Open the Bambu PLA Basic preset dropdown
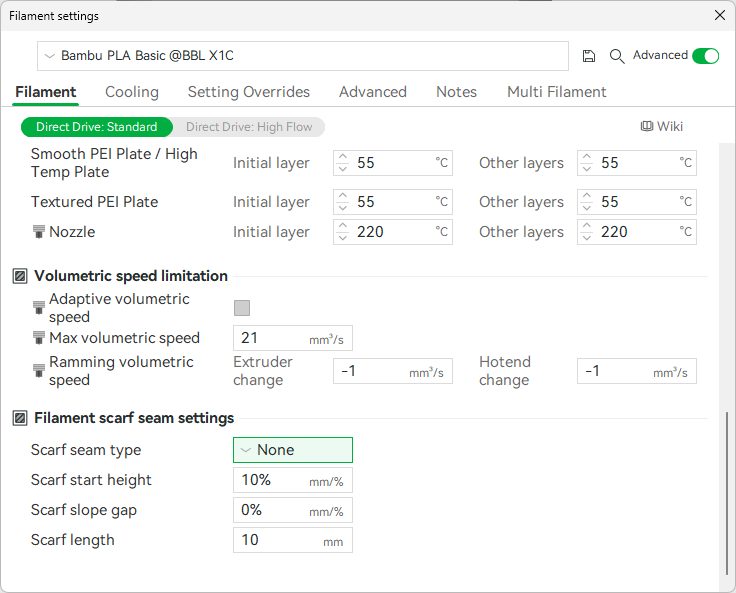The height and width of the screenshot is (593, 736). 302,56
